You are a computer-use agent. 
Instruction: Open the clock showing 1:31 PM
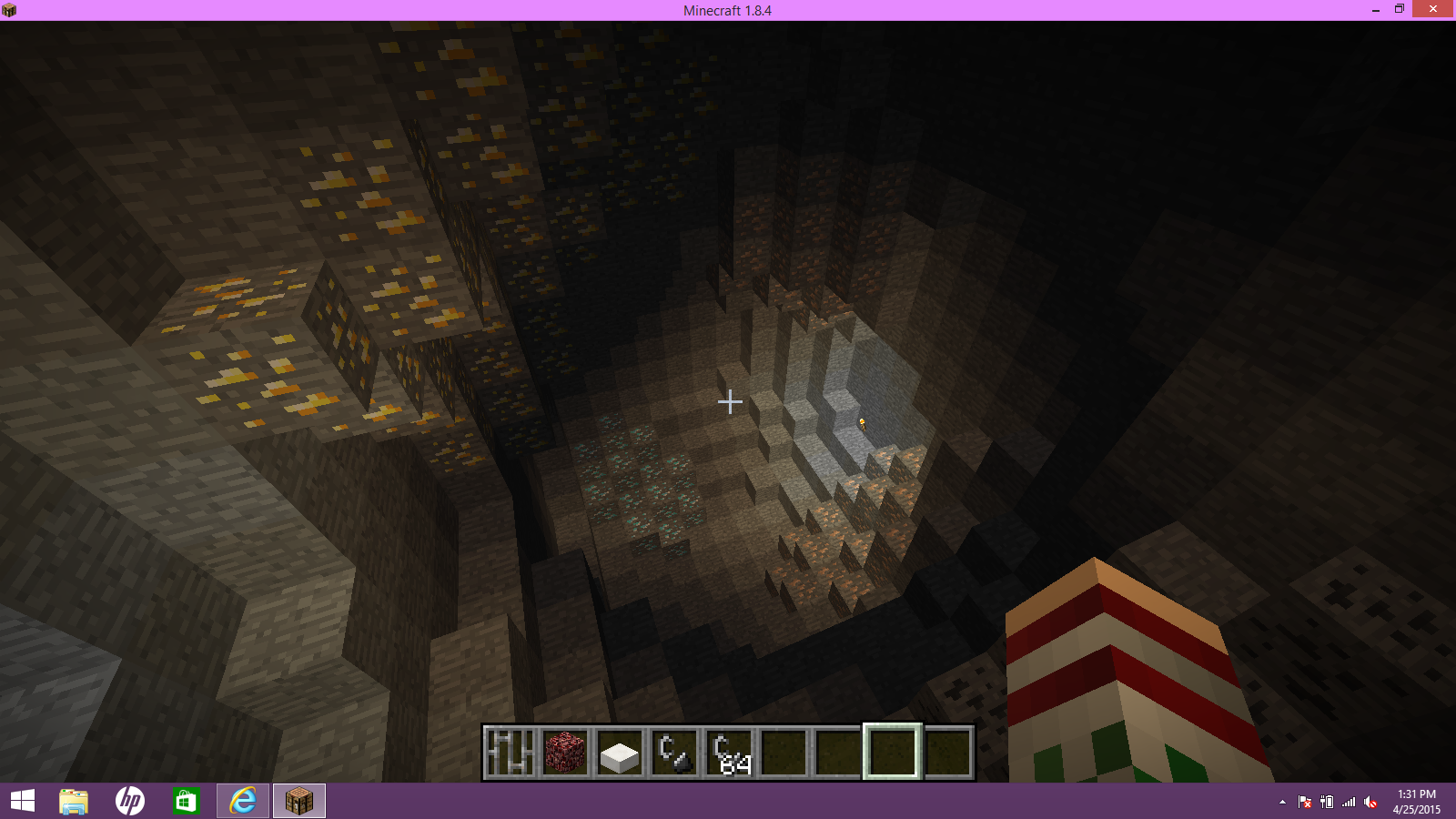(x=1416, y=801)
